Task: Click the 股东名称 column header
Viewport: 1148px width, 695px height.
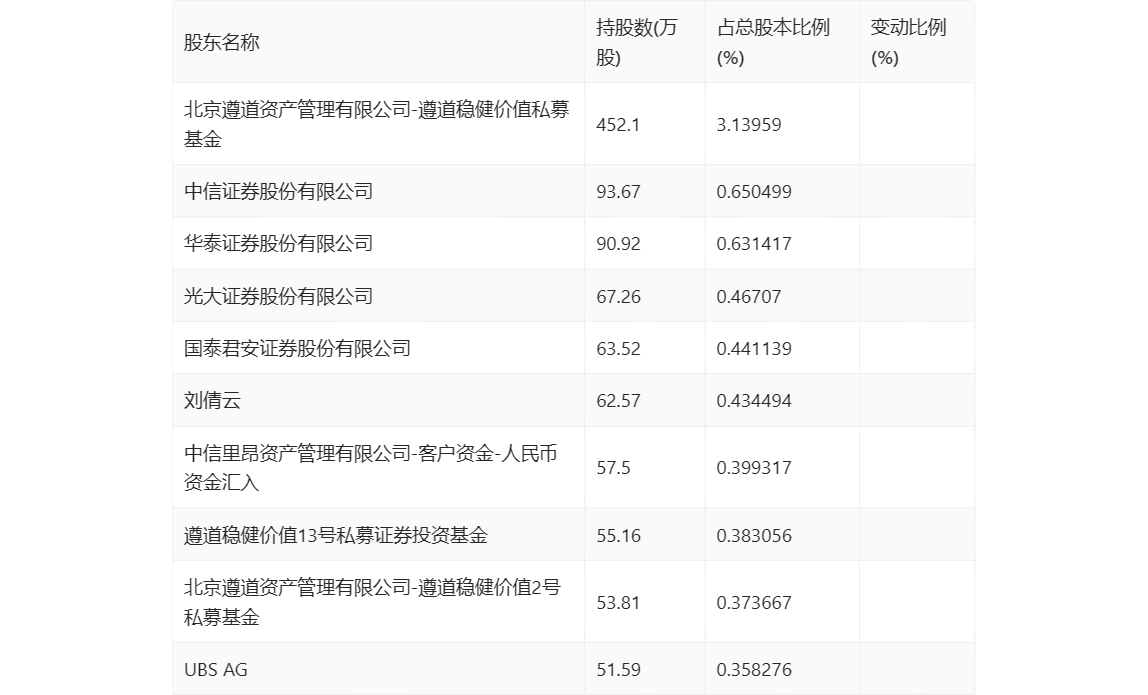Action: pos(222,42)
